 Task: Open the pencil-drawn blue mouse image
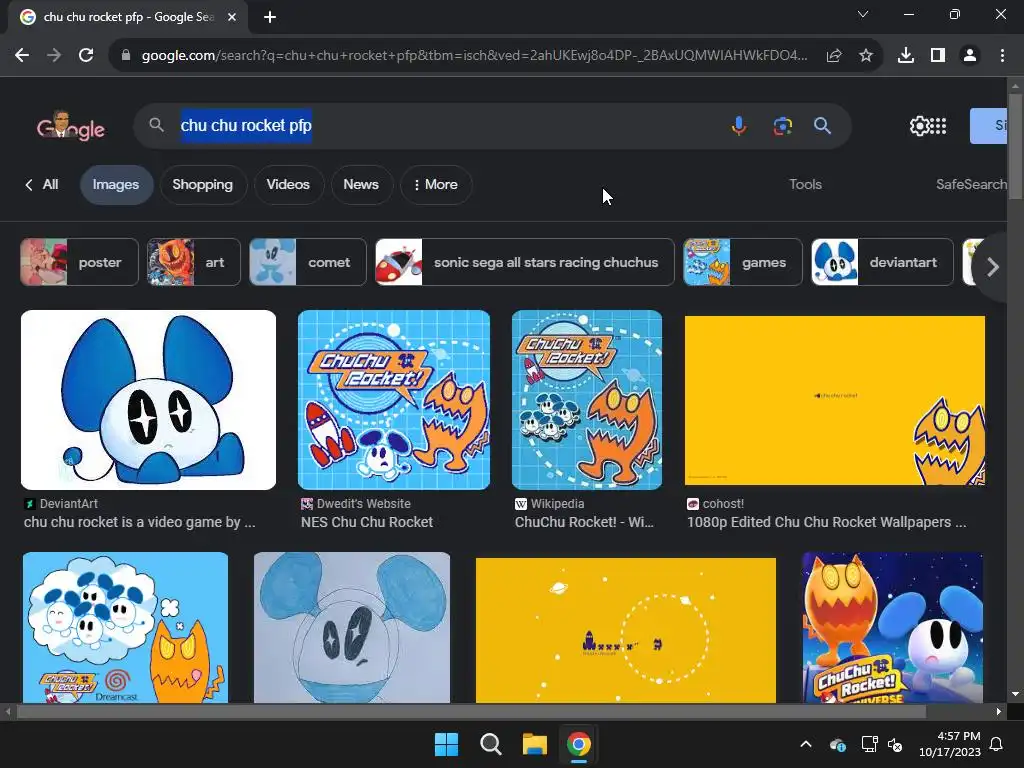[351, 627]
